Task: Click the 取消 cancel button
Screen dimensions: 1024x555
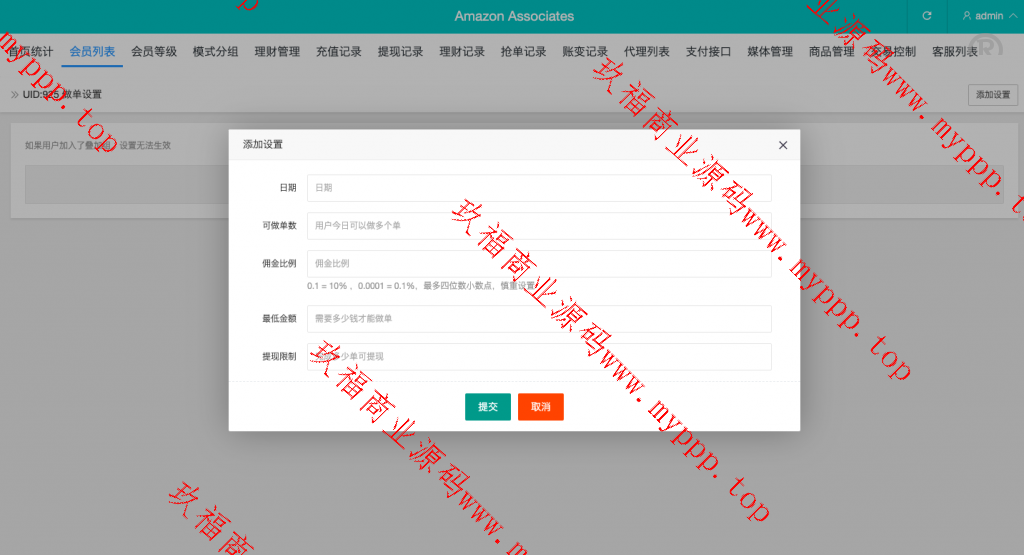Action: (x=541, y=407)
